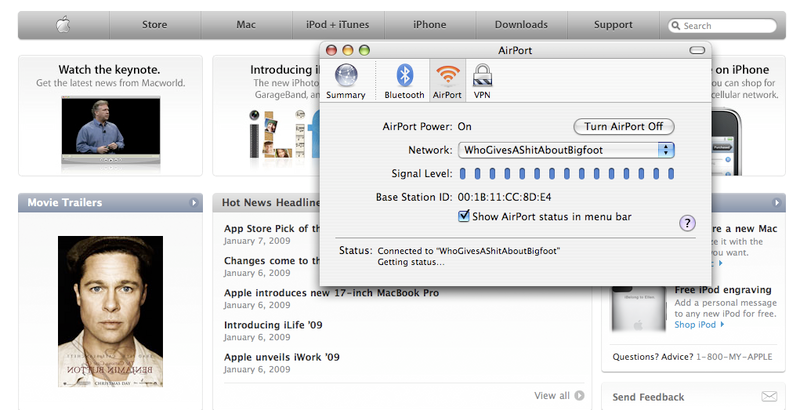Click AirPort Power 'On' value
Screen dimensions: 800x410
(464, 126)
